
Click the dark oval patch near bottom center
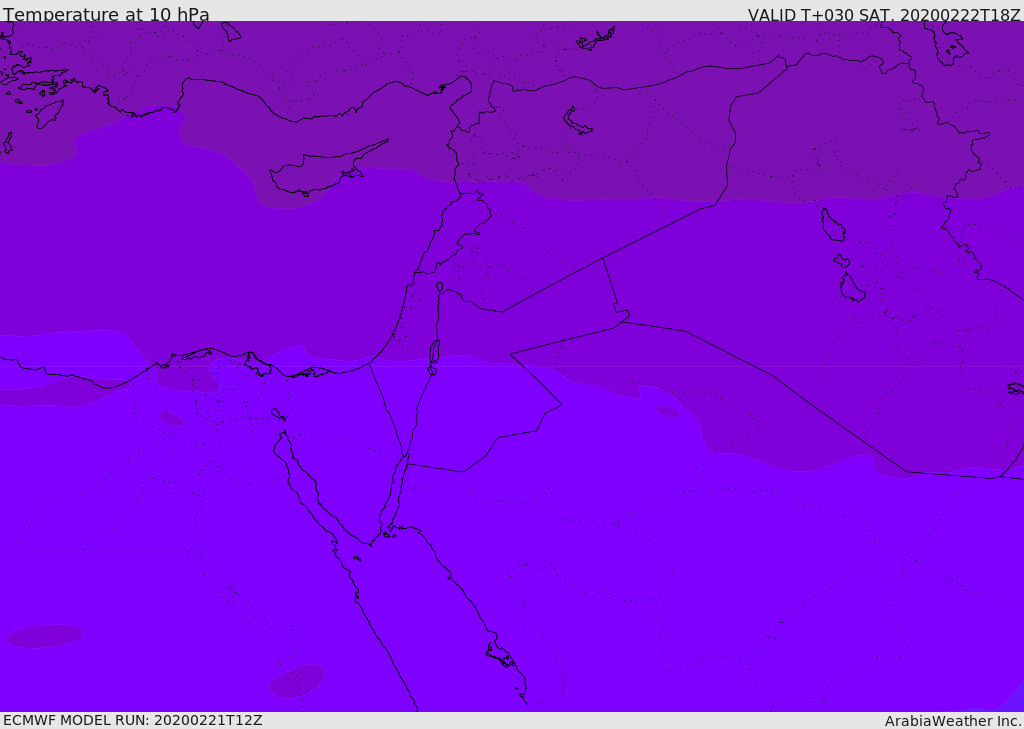[x=297, y=681]
